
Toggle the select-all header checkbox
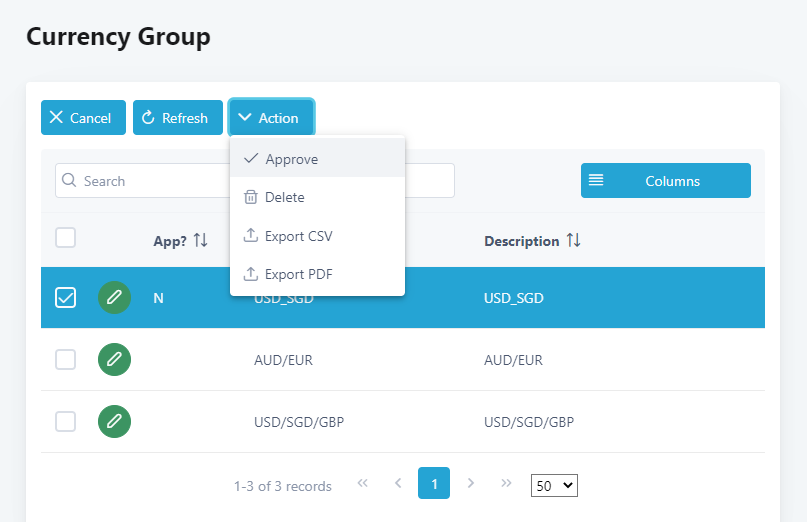(65, 238)
